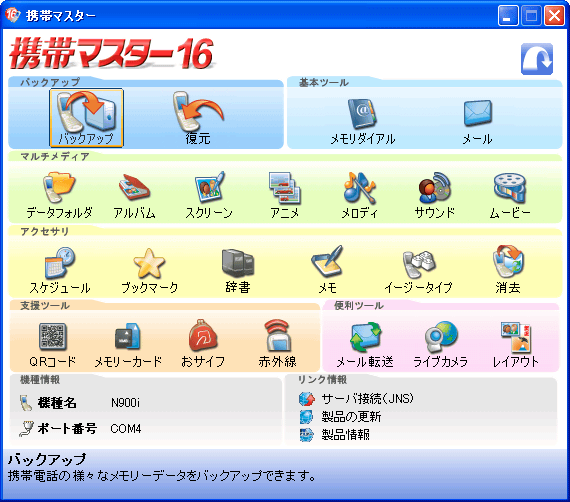Open the QRコード tool
This screenshot has width=570, height=502.
tap(53, 345)
